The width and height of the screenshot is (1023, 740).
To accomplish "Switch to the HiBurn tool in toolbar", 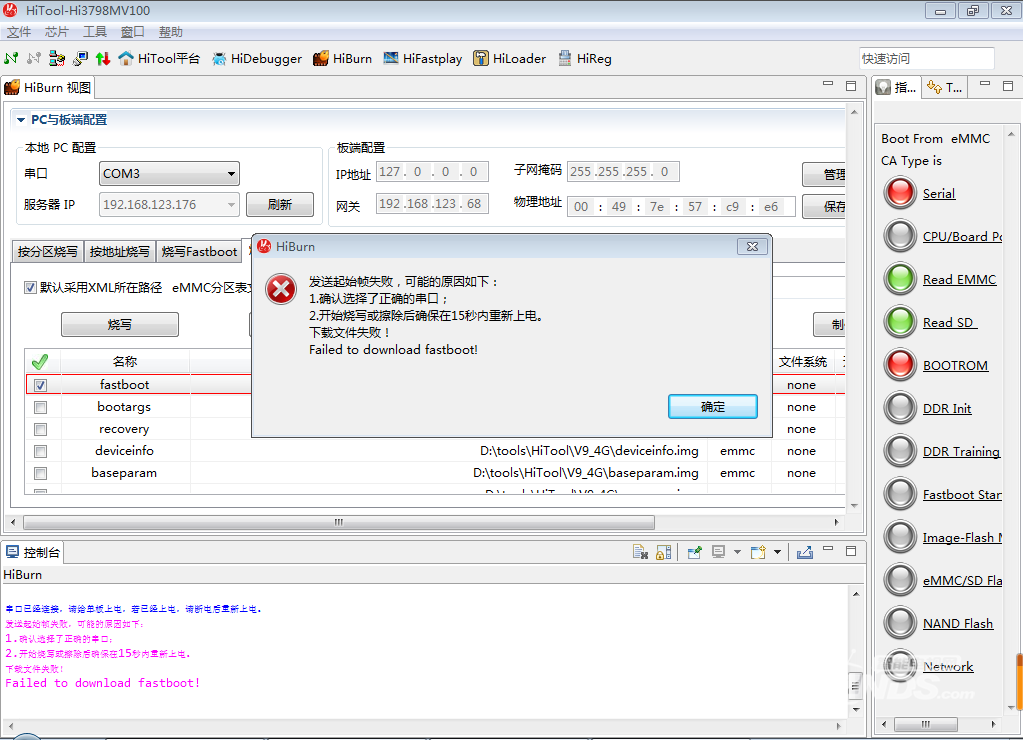I will (343, 58).
